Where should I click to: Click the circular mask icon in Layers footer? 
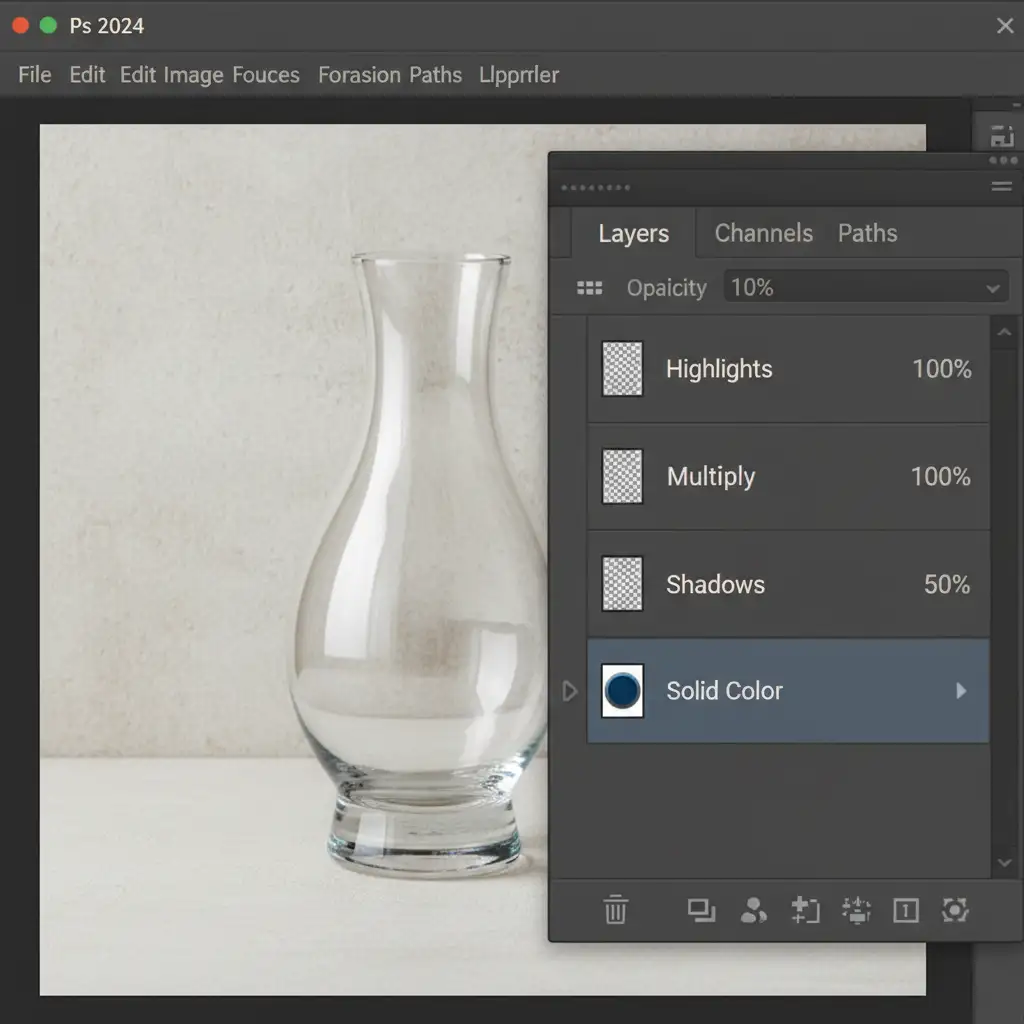(955, 910)
